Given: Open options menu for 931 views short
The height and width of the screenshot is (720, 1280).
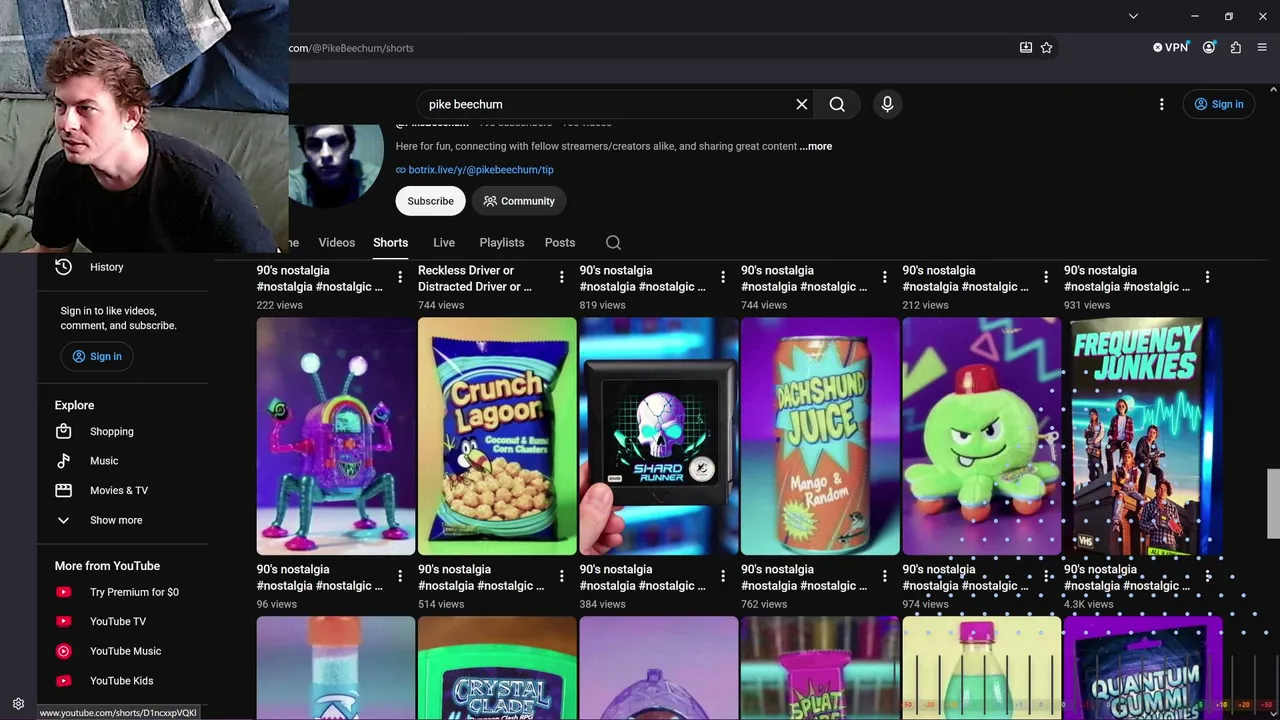Looking at the screenshot, I should coord(1207,277).
